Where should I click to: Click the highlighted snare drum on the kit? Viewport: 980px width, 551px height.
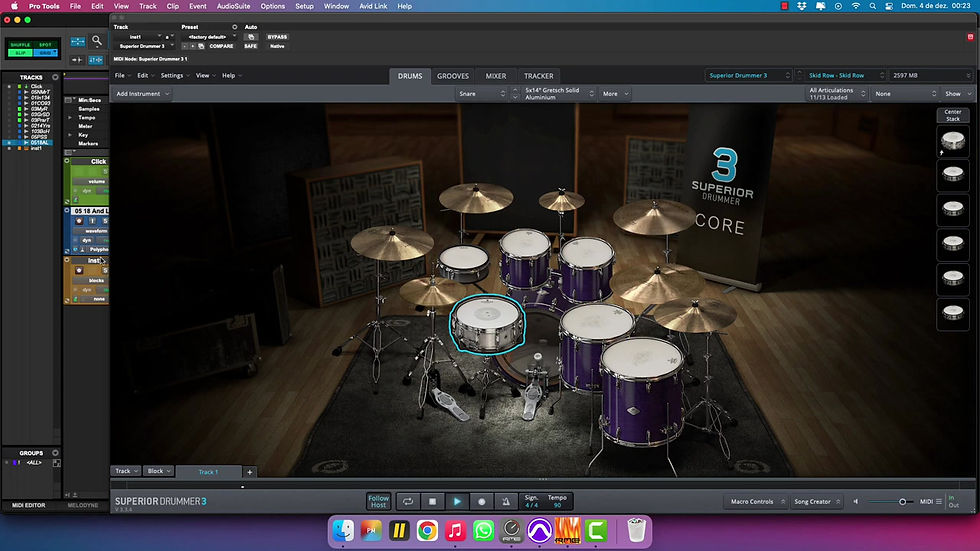[x=487, y=324]
